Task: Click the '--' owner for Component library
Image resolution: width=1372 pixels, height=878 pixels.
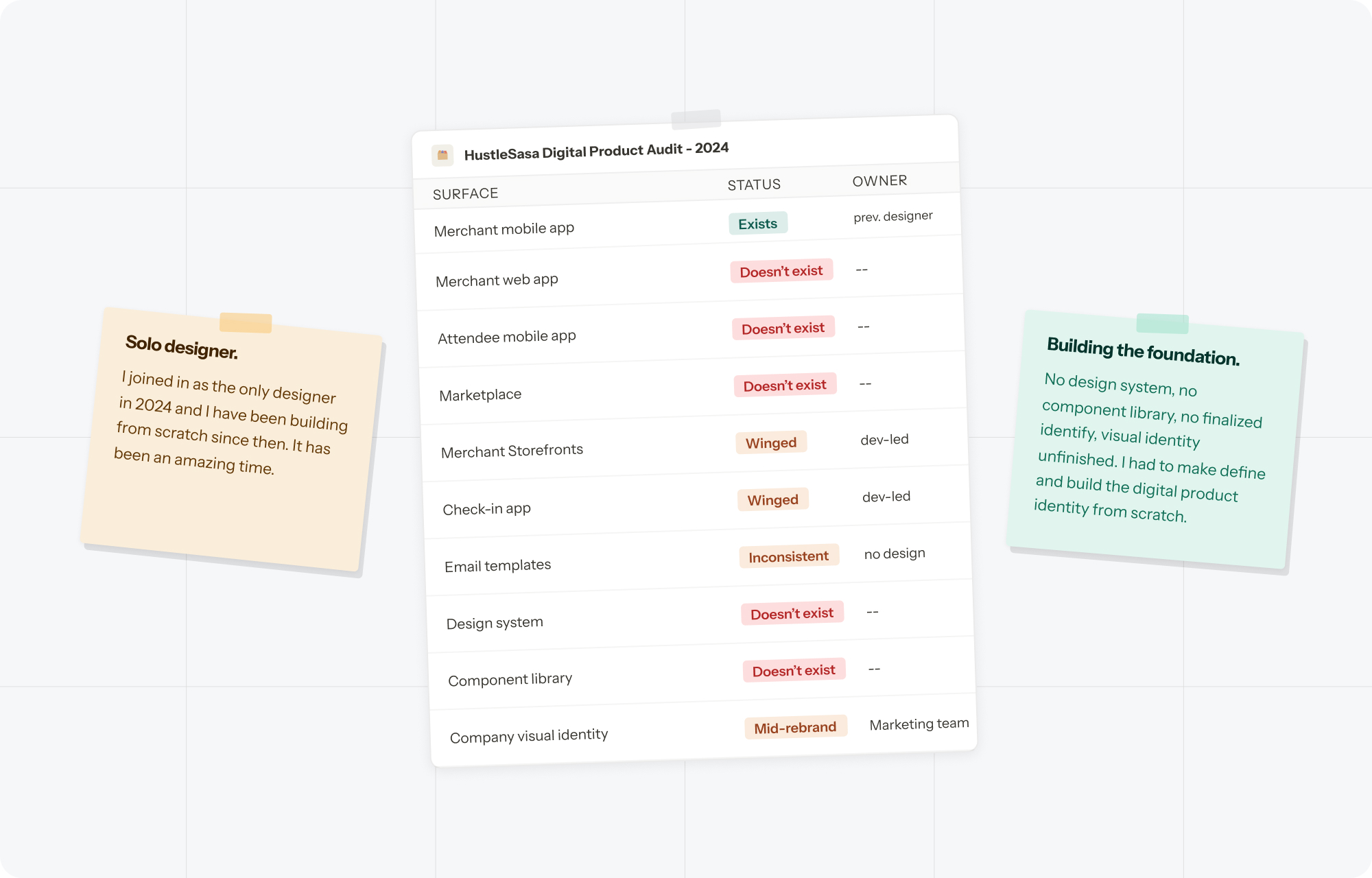Action: 875,668
